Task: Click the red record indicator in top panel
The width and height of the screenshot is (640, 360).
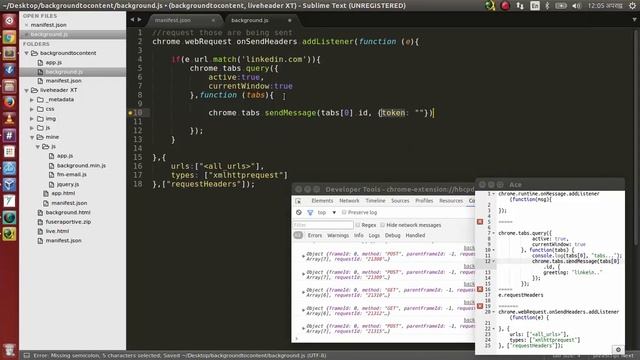Action: point(505,6)
